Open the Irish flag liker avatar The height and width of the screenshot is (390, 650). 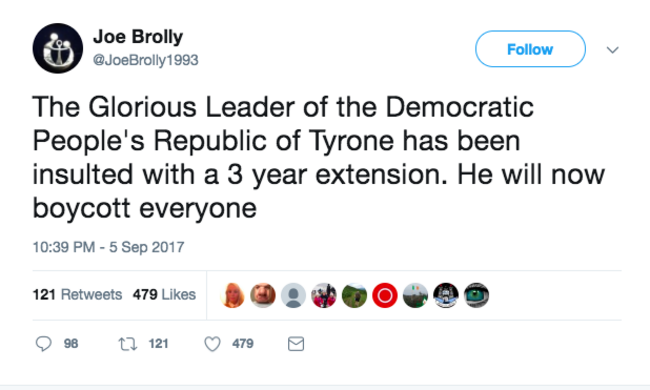[x=415, y=296]
